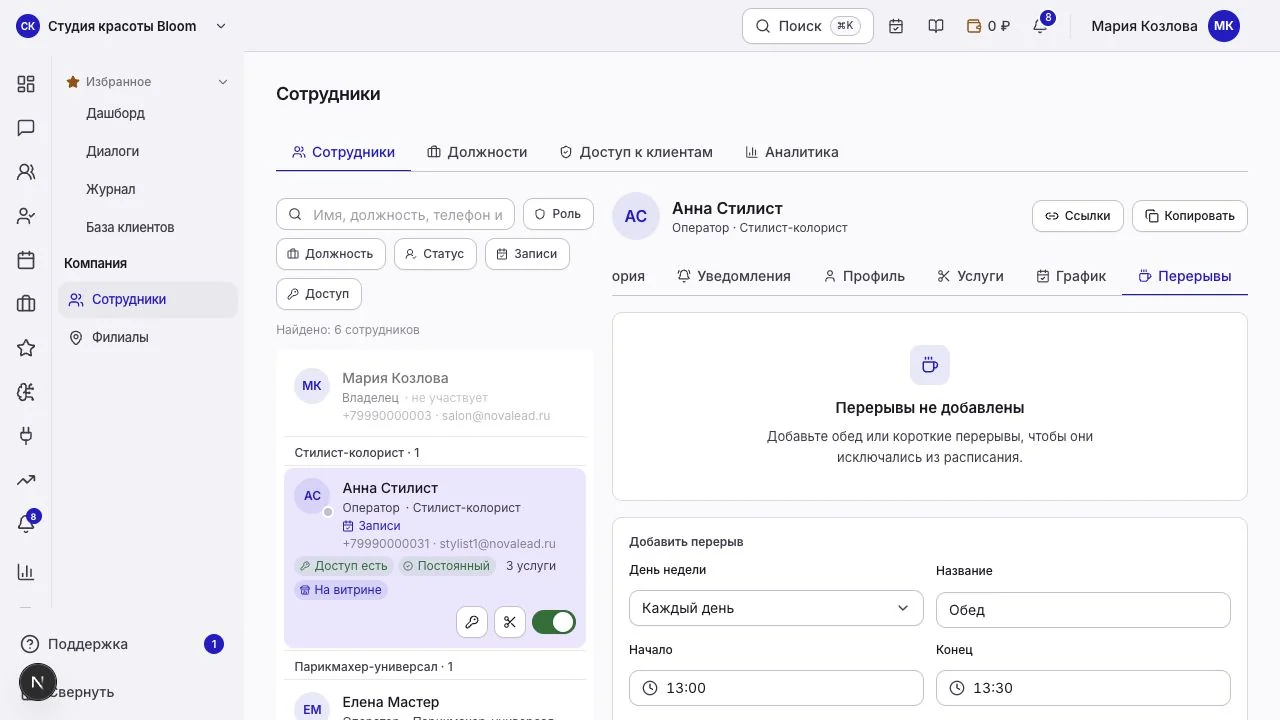Click the coffee cup icon in empty breaks panel
This screenshot has height=720, width=1280.
coord(930,365)
